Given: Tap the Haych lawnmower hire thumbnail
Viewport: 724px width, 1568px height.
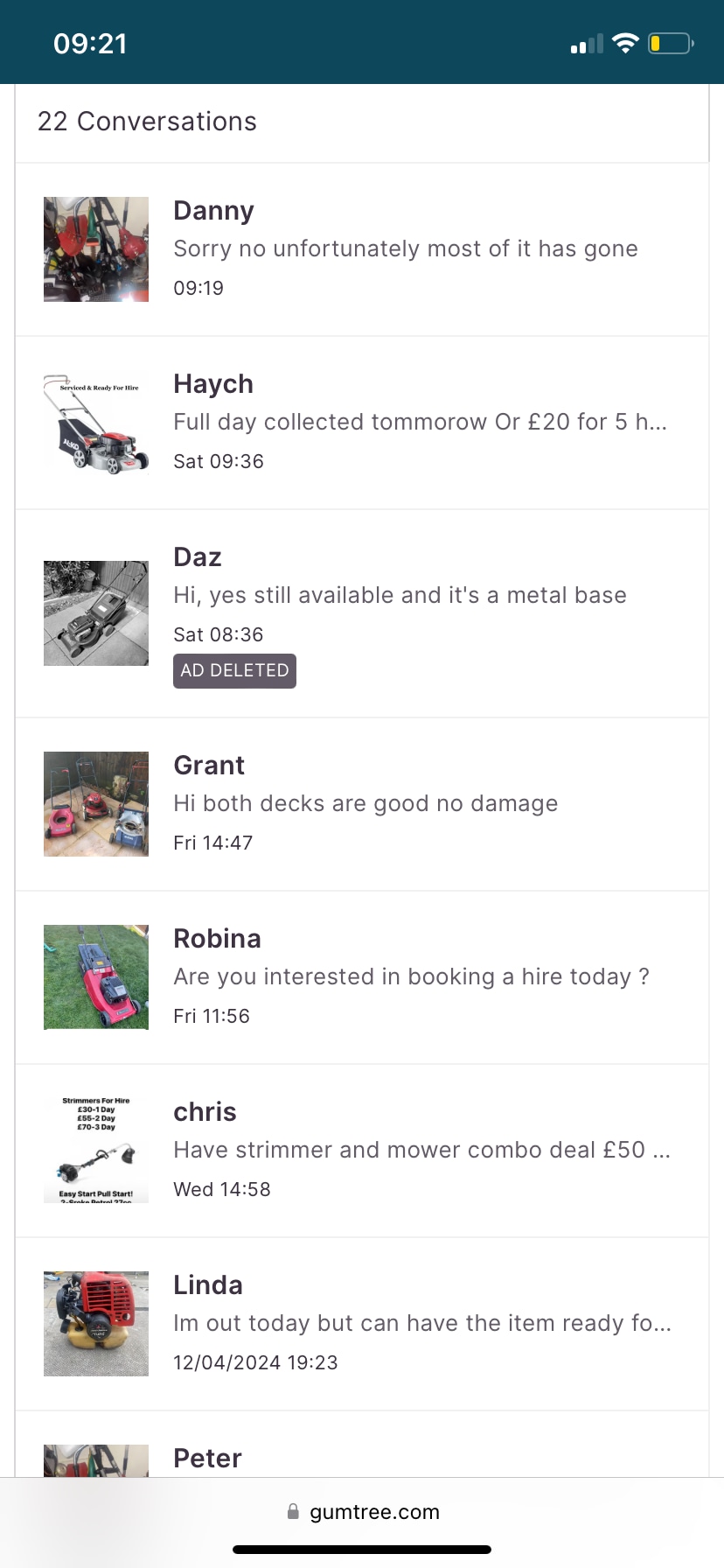Looking at the screenshot, I should (96, 423).
